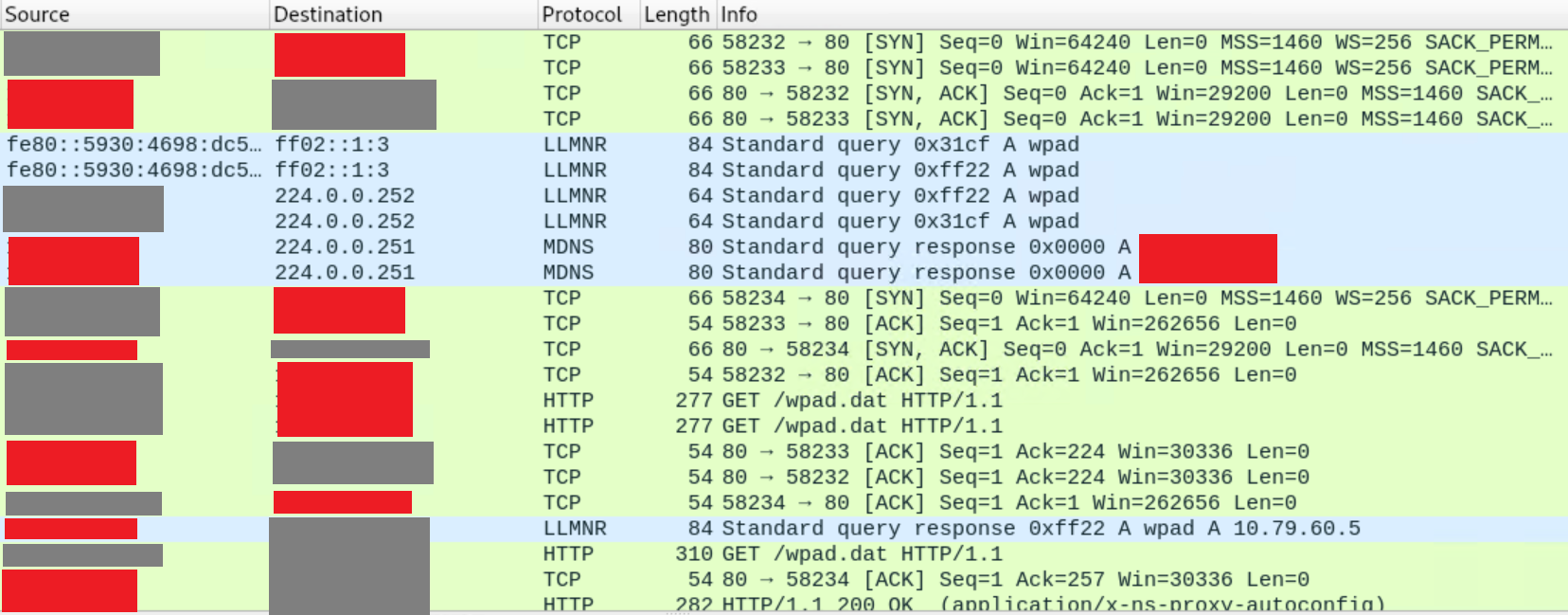This screenshot has width=1568, height=615.
Task: Select LLMNR response with wpad A 10.79.60.5
Action: (947, 529)
